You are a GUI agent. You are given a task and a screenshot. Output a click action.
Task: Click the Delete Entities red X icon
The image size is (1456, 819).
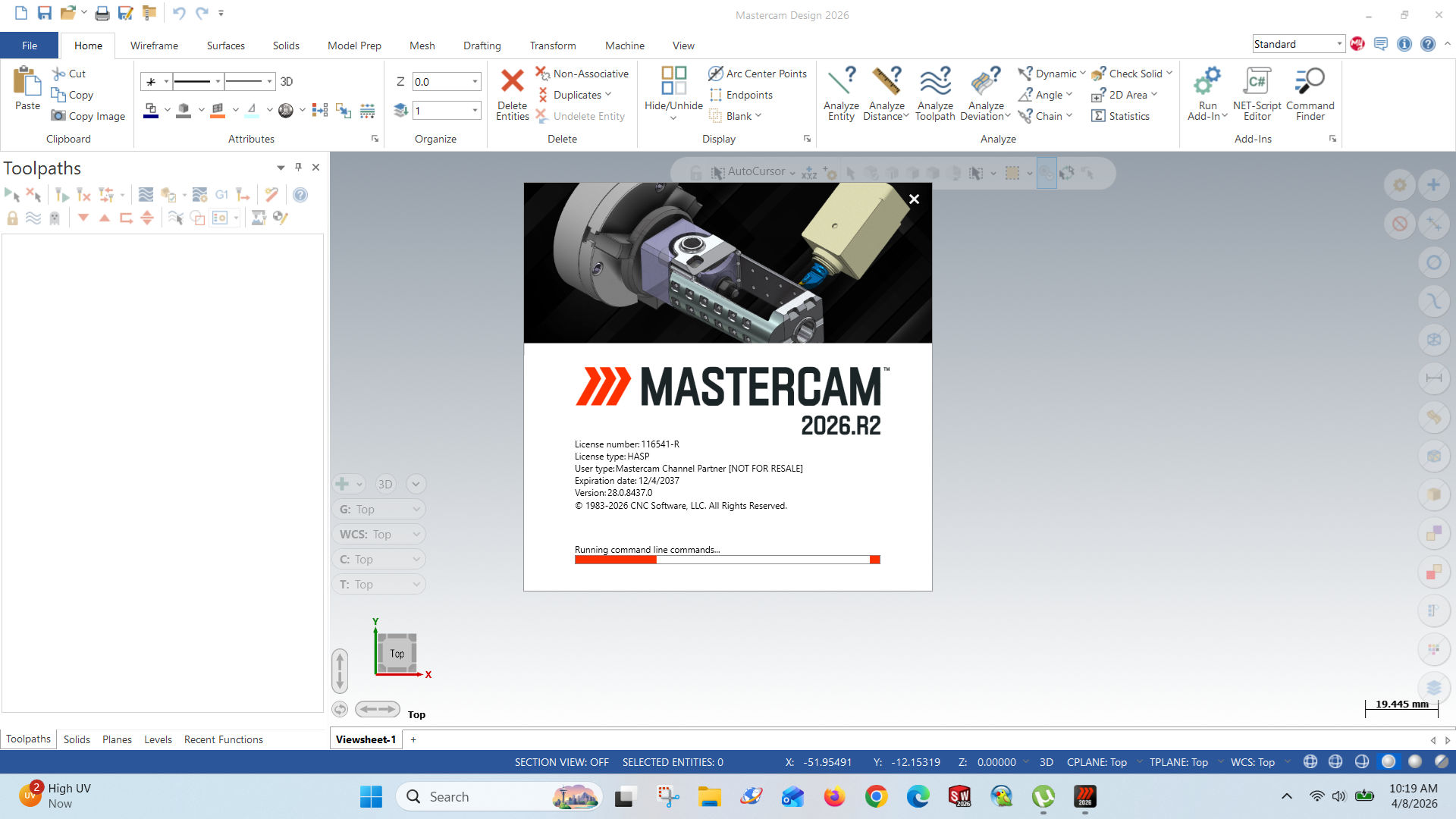513,80
